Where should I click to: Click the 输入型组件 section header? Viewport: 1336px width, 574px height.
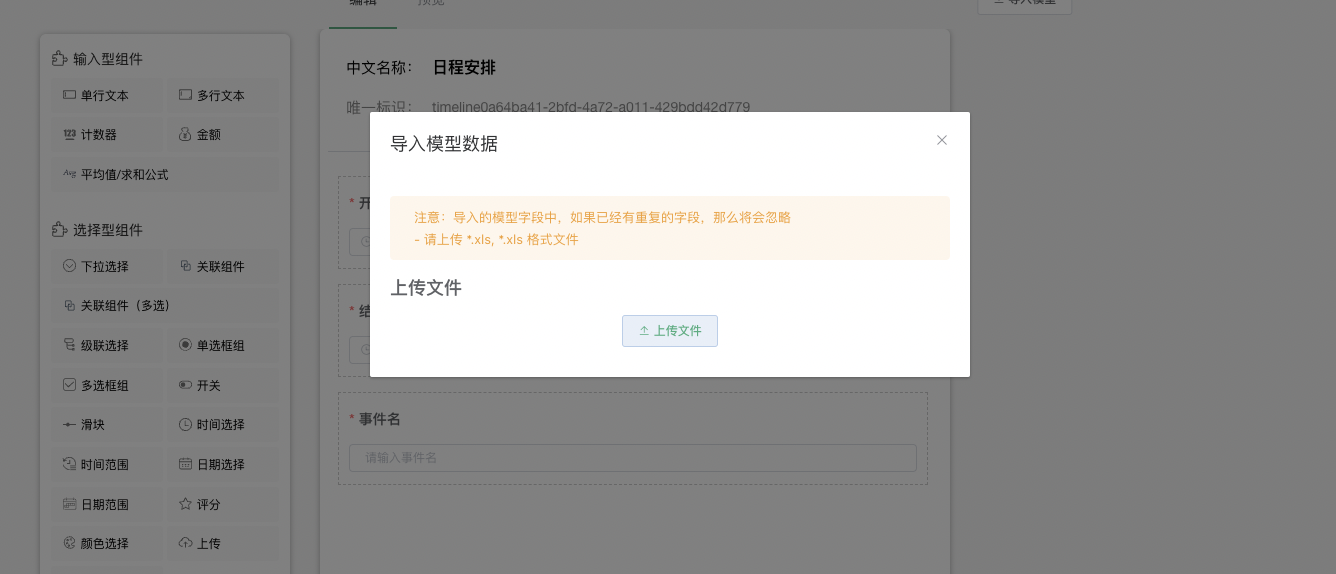pyautogui.click(x=98, y=59)
